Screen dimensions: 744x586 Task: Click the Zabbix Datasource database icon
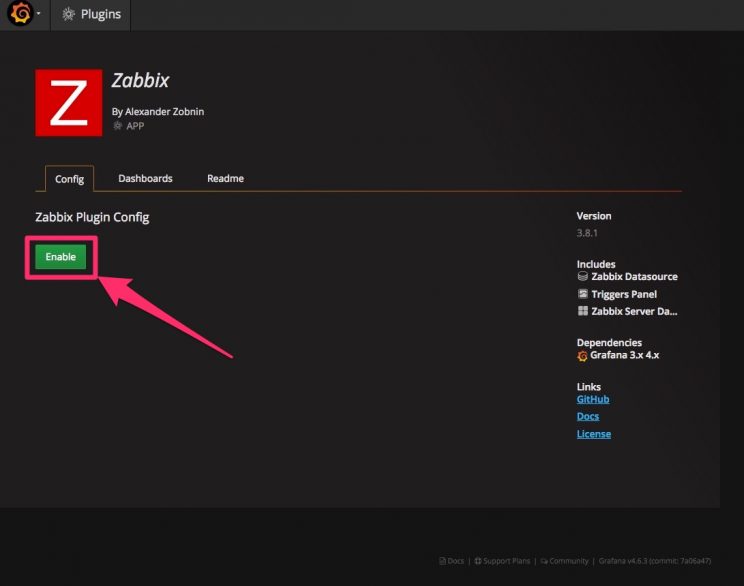click(x=583, y=277)
